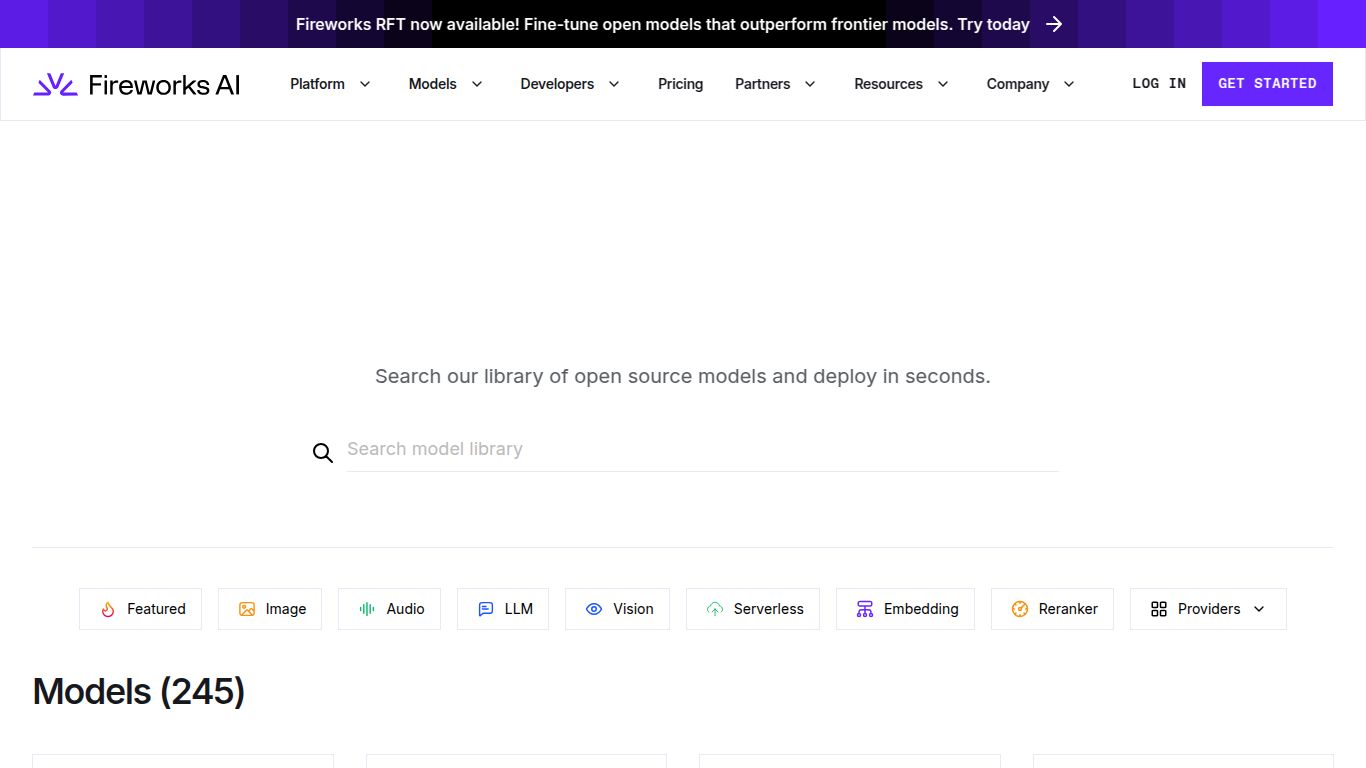Filter models by Featured flame icon

[x=109, y=609]
